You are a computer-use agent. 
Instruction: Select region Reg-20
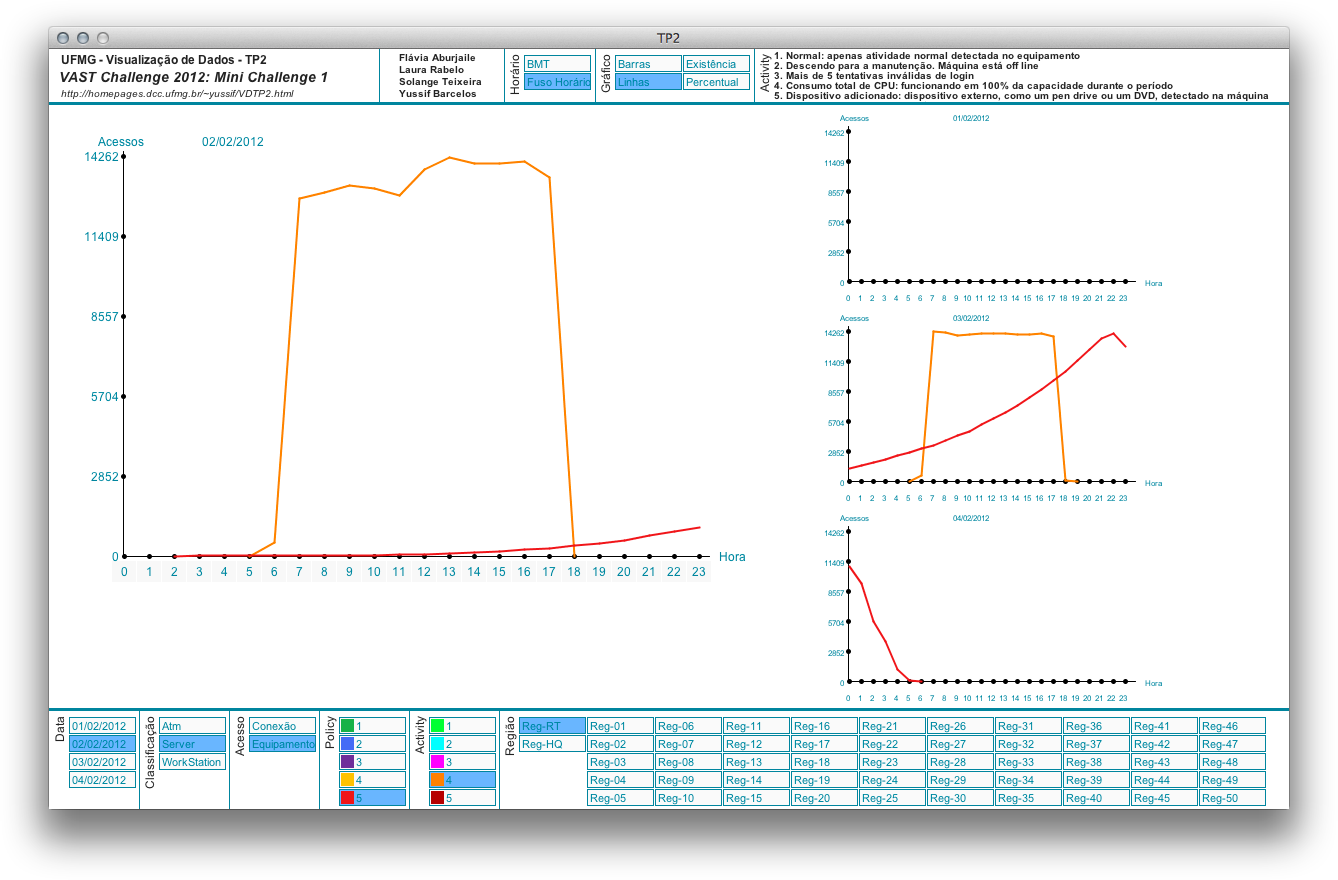(824, 798)
